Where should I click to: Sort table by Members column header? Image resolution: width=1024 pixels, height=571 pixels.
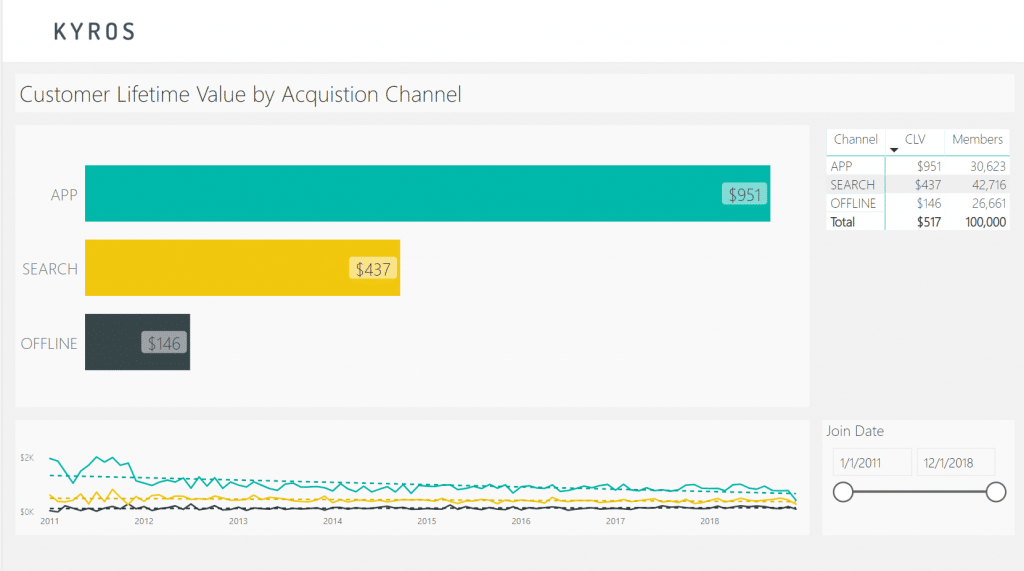(977, 140)
